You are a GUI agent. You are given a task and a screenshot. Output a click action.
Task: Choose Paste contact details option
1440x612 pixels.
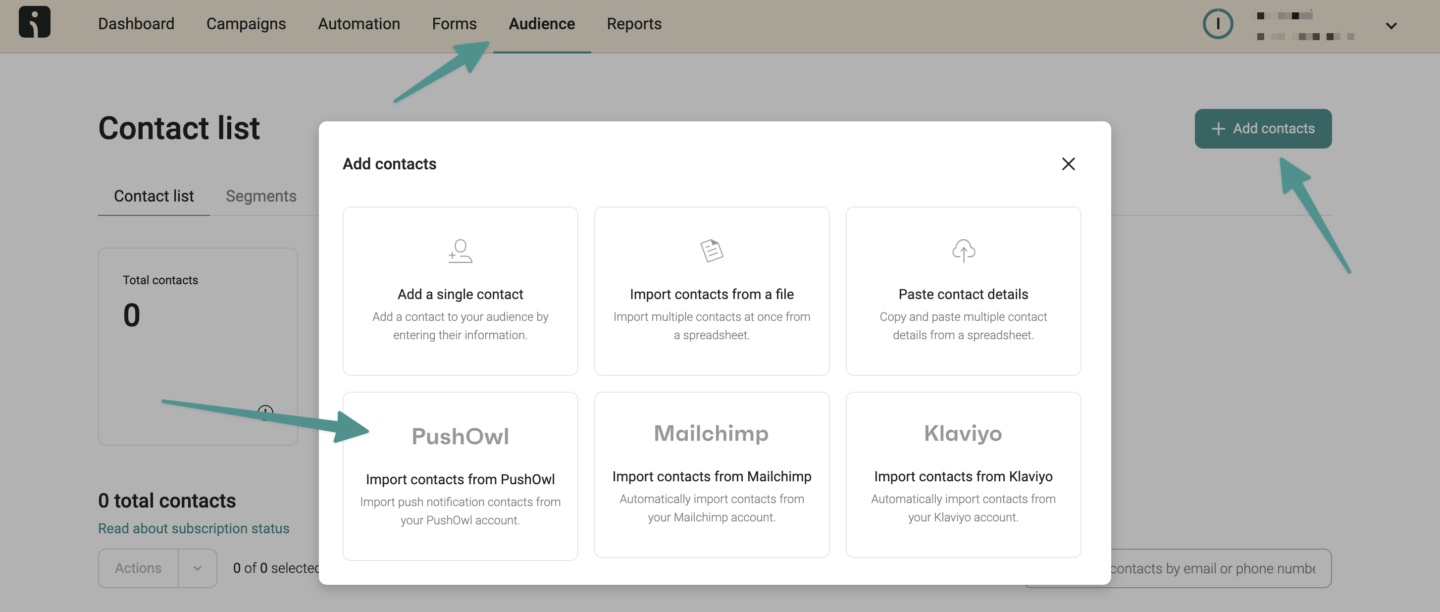963,291
